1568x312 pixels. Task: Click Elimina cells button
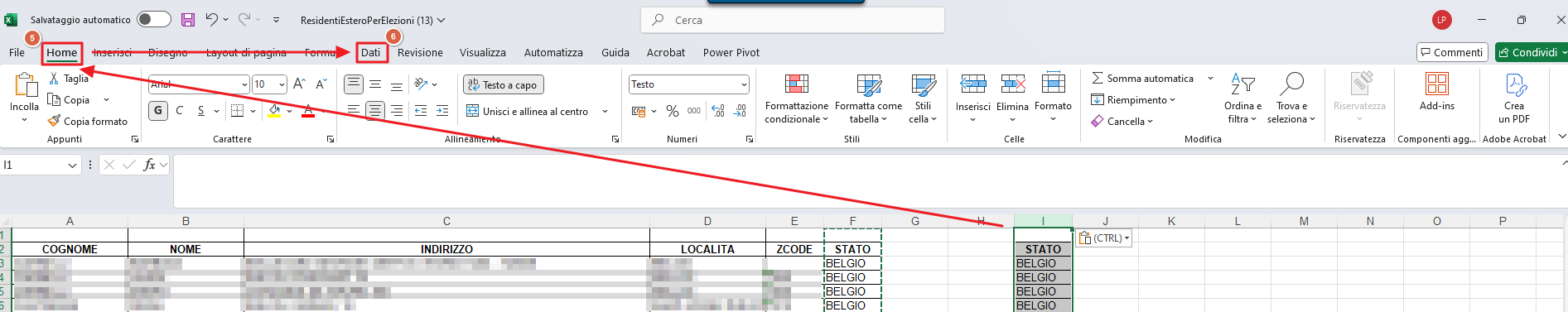tap(1012, 99)
